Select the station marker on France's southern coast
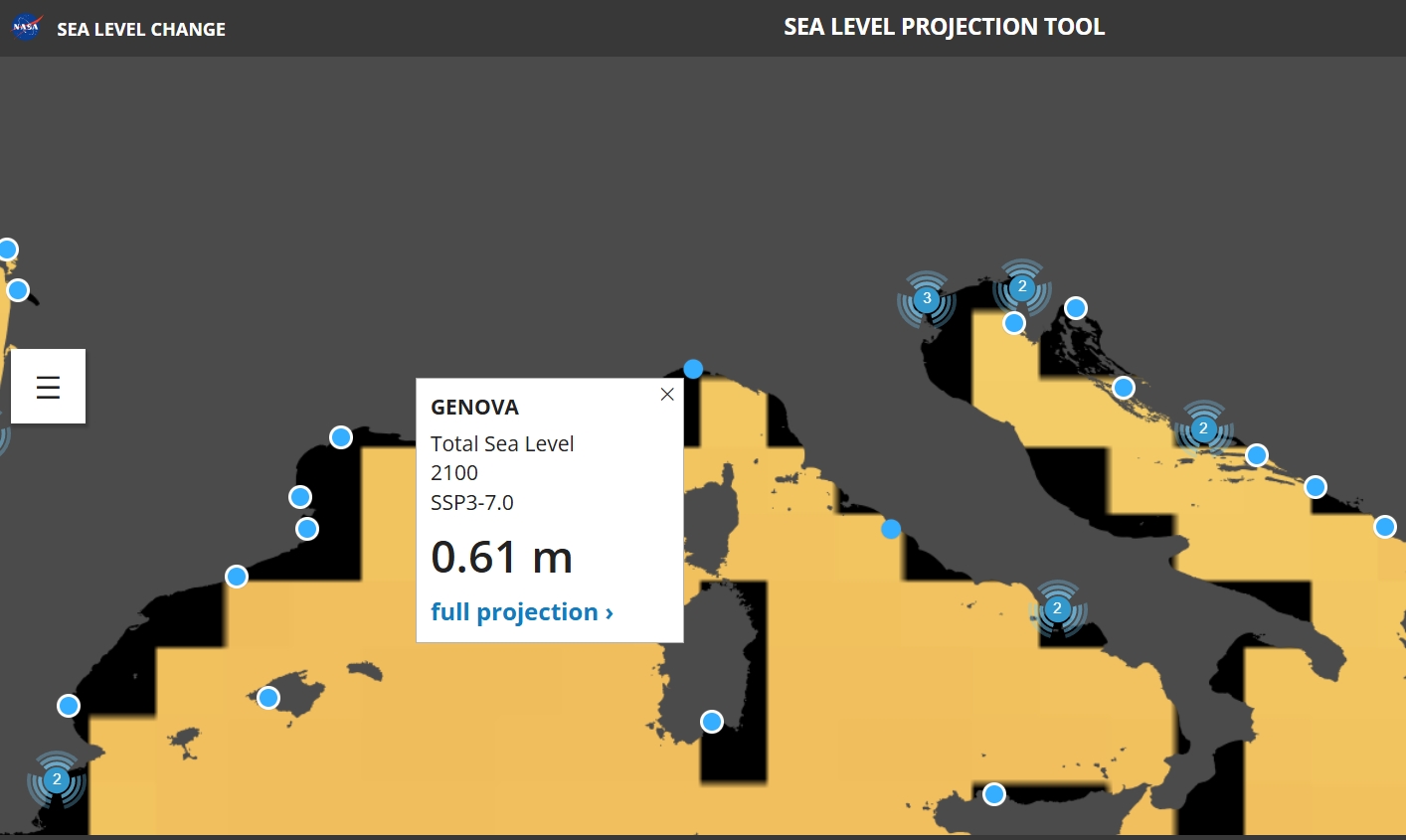Image resolution: width=1406 pixels, height=840 pixels. [x=341, y=437]
